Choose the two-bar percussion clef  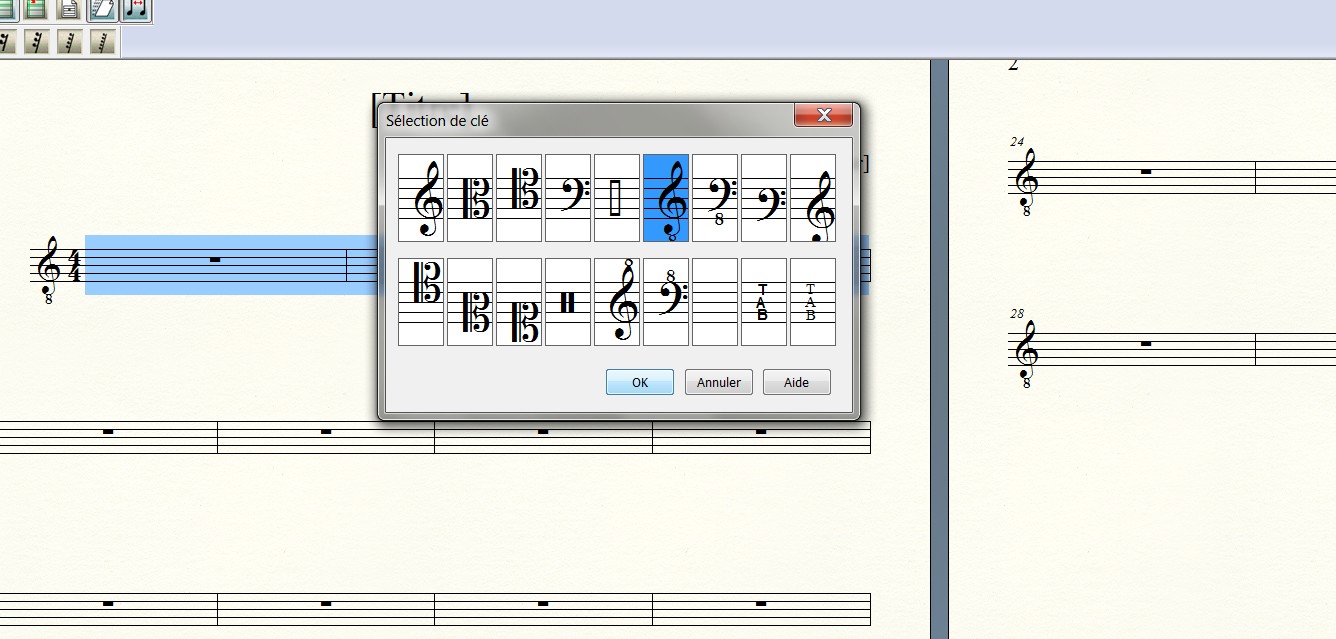click(568, 302)
